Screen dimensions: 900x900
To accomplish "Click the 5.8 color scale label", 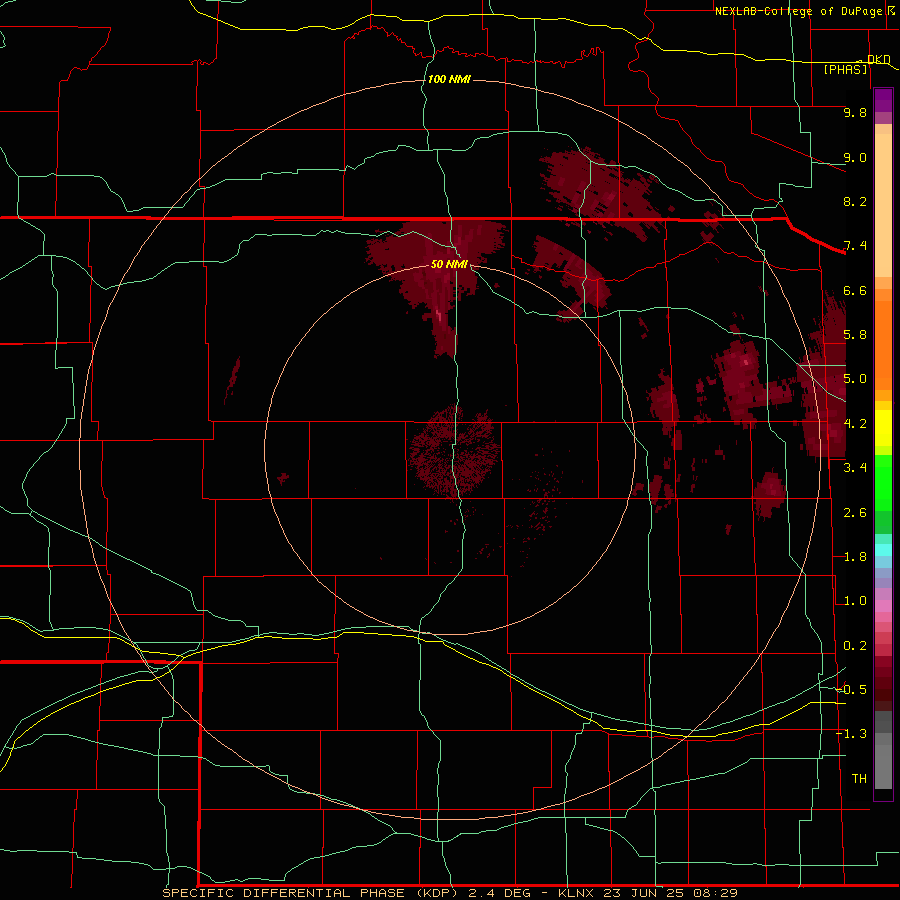I will (x=855, y=334).
